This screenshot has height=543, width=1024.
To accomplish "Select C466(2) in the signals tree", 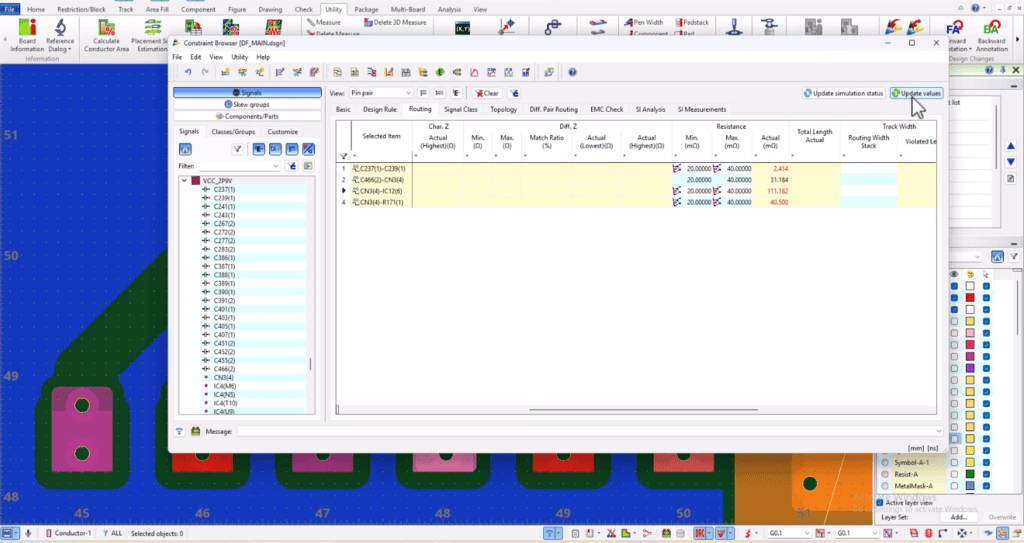I will 224,369.
